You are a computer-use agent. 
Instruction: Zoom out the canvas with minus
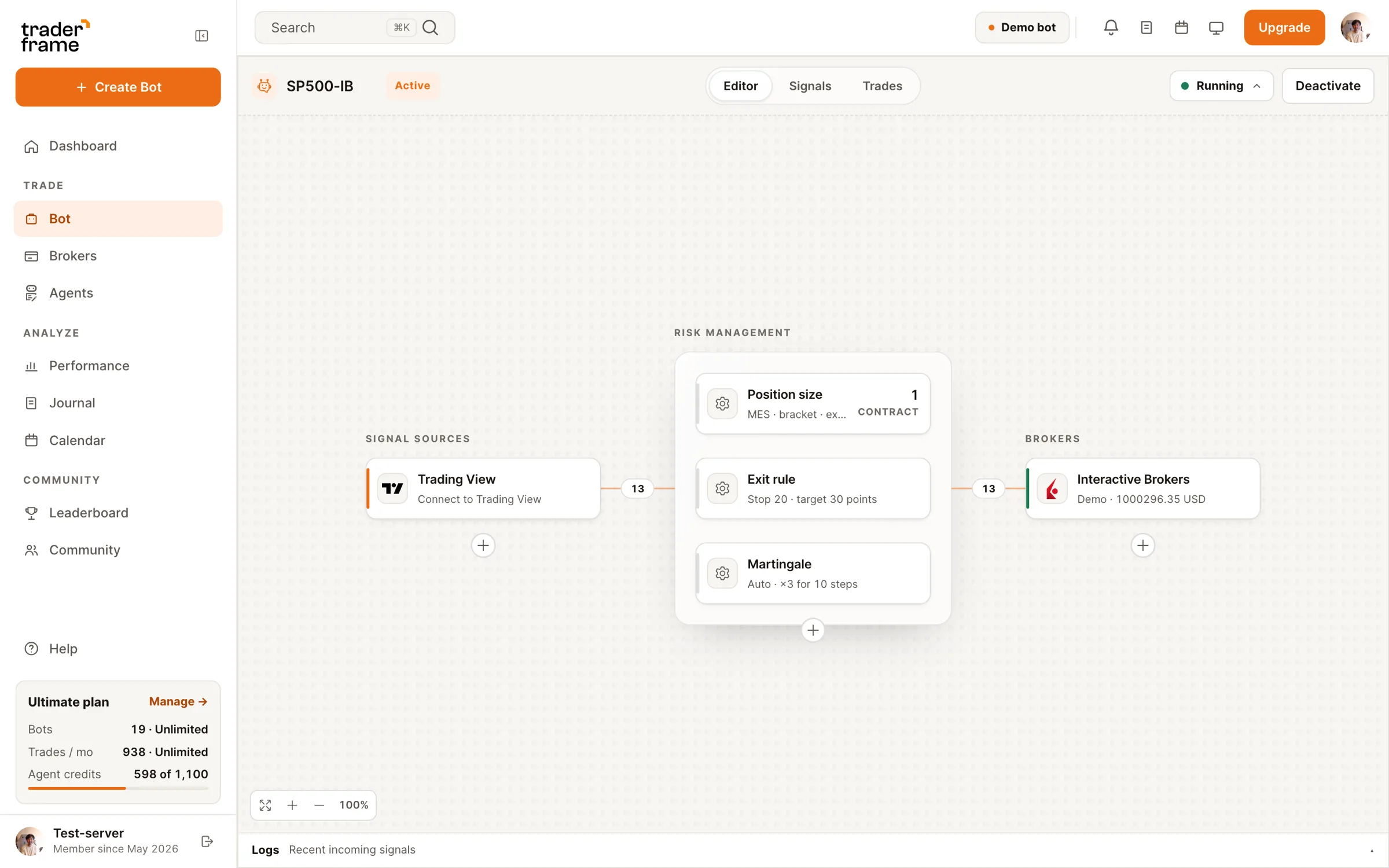[319, 805]
